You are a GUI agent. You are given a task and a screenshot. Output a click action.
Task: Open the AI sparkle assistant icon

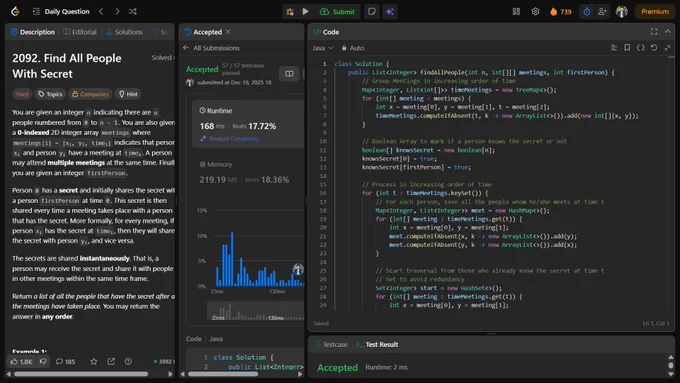click(390, 12)
